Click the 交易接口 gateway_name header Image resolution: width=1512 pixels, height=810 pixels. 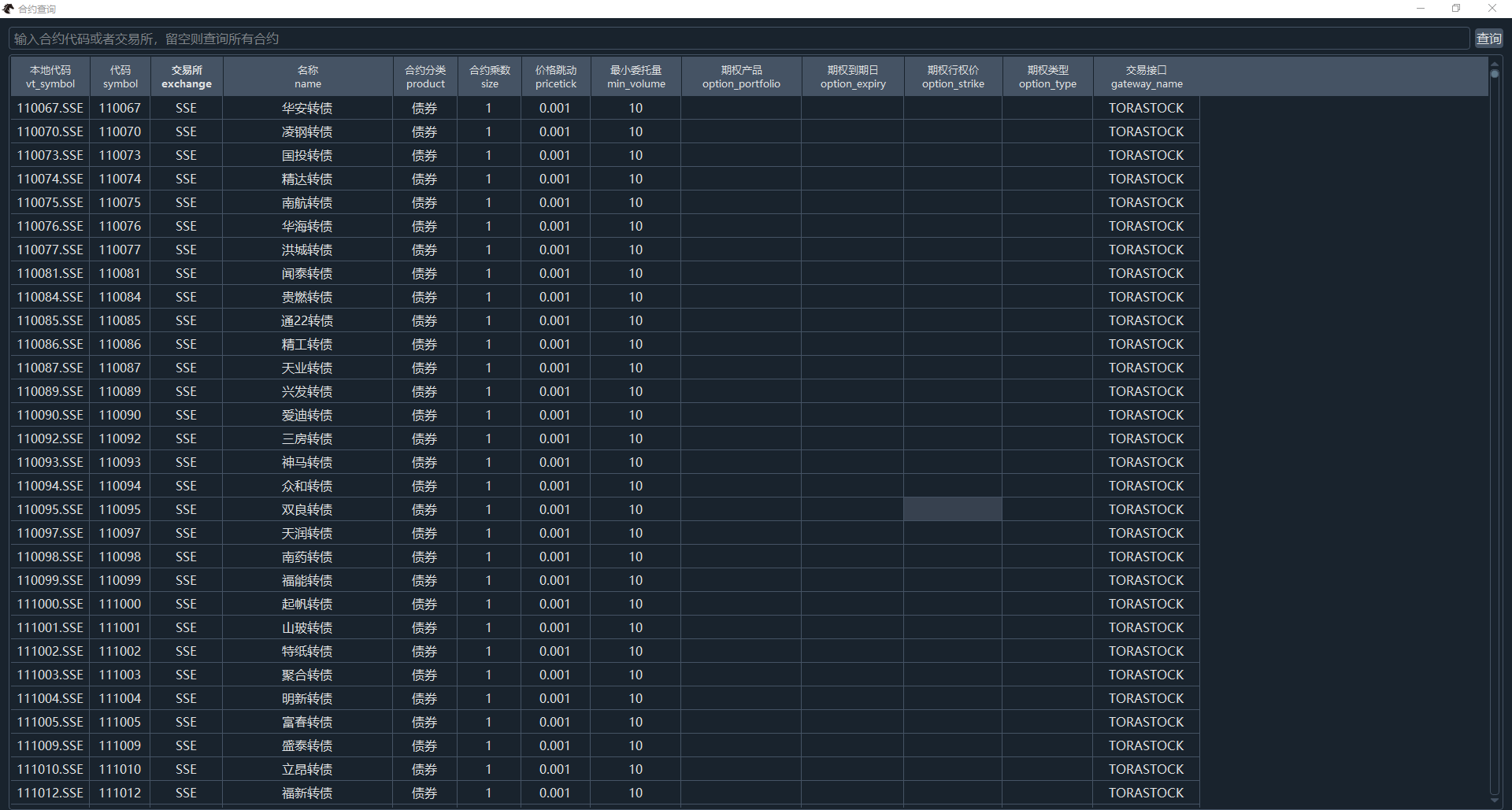pyautogui.click(x=1146, y=76)
